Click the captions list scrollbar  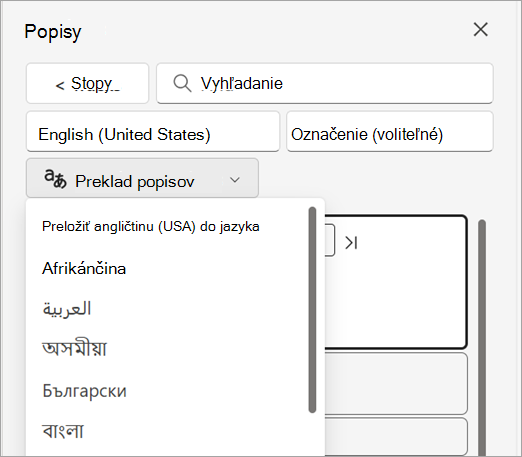tap(482, 337)
